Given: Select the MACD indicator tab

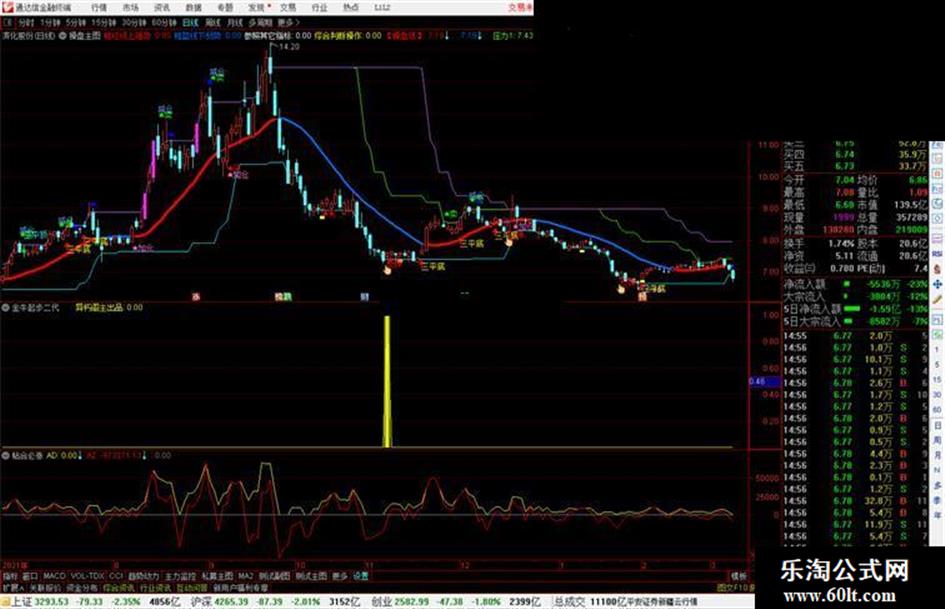Looking at the screenshot, I should pos(54,576).
